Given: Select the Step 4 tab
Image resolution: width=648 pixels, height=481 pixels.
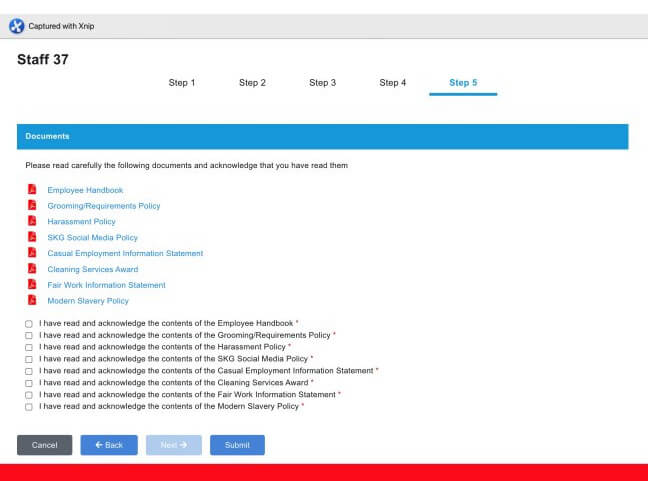Looking at the screenshot, I should [x=392, y=83].
